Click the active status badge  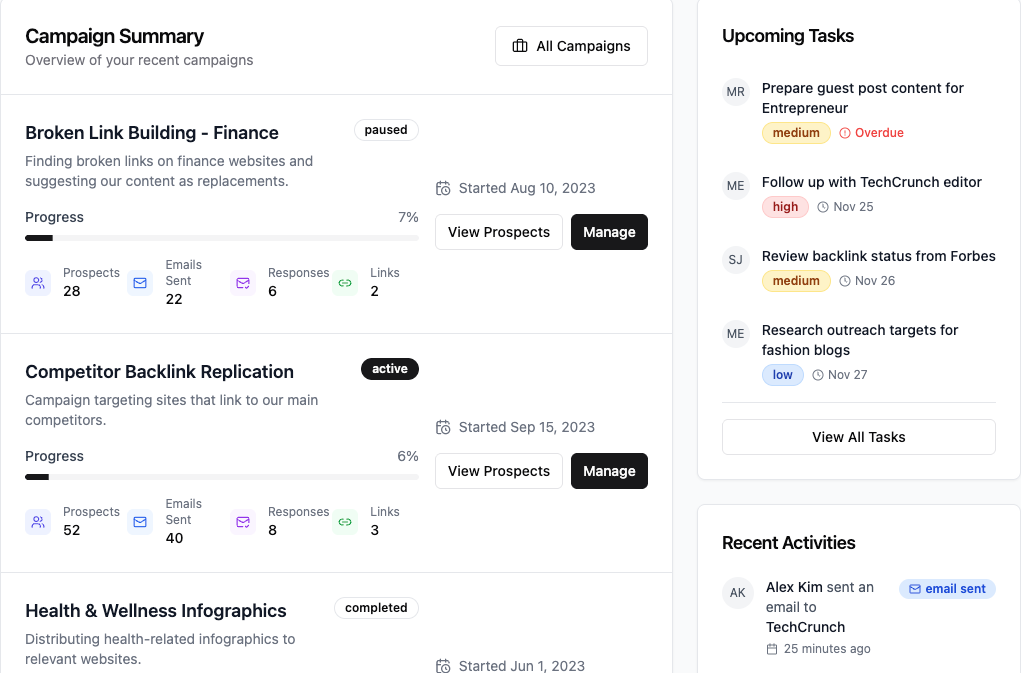click(x=389, y=369)
